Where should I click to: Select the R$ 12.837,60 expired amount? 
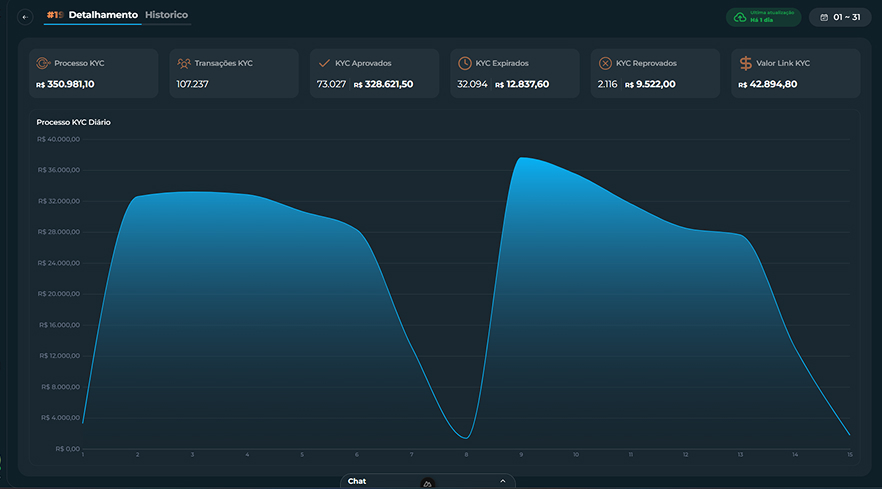pos(522,84)
